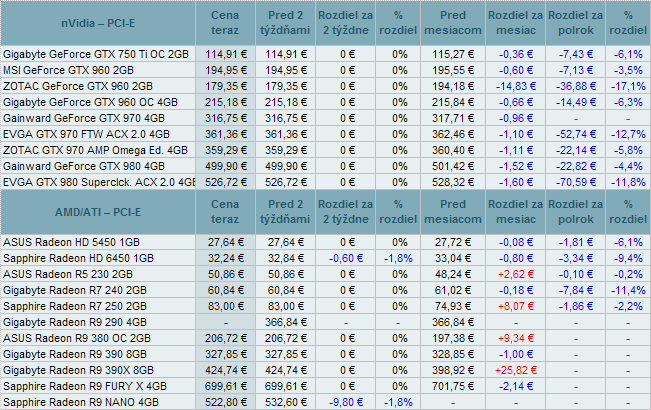Select the 'MSI GeForce GTX 960 2GB' row name
This screenshot has width=651, height=410.
69,70
